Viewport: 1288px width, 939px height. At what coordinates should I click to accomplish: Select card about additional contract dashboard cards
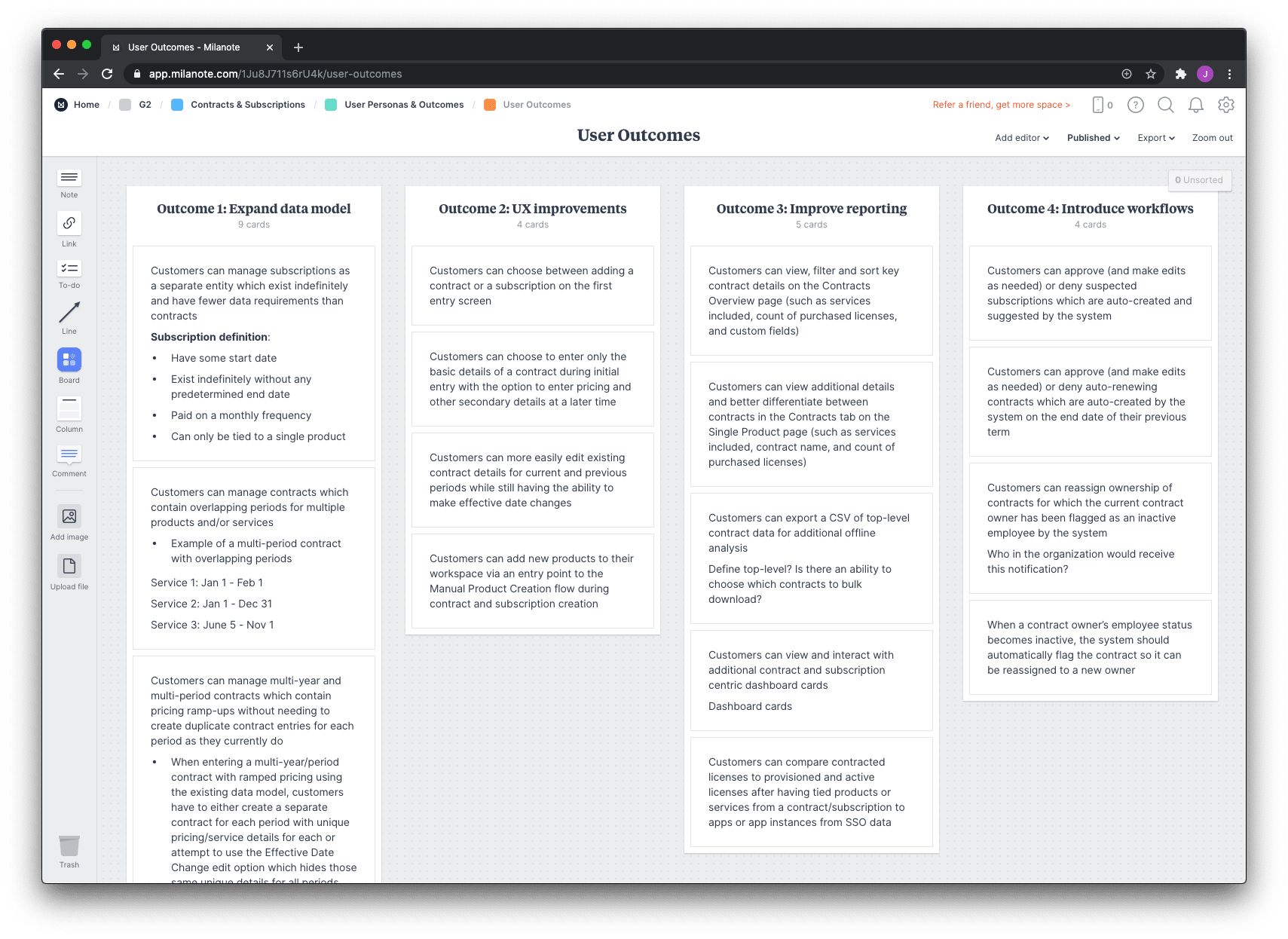812,681
